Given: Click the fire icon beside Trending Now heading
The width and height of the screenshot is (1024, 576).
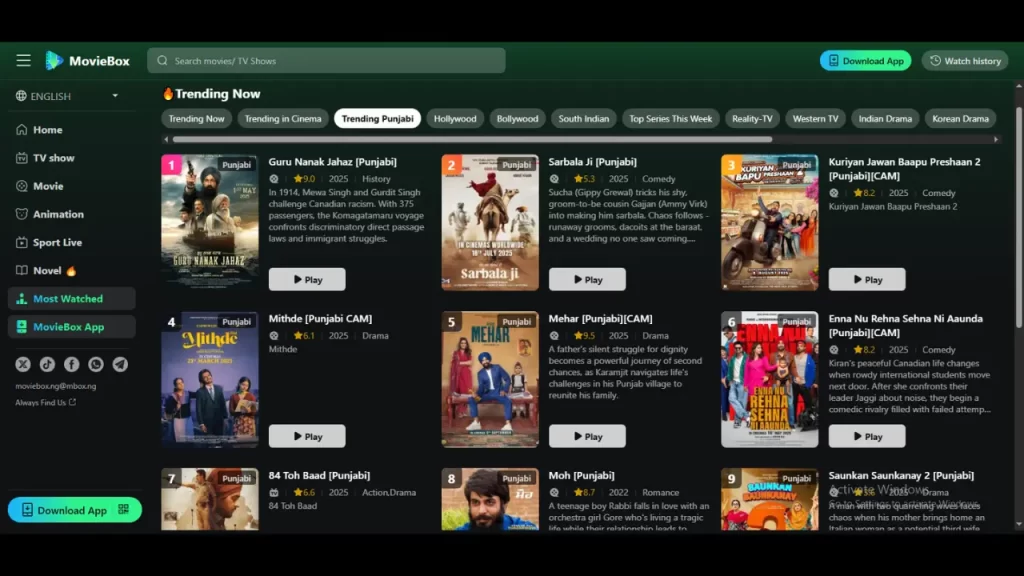Looking at the screenshot, I should [168, 93].
